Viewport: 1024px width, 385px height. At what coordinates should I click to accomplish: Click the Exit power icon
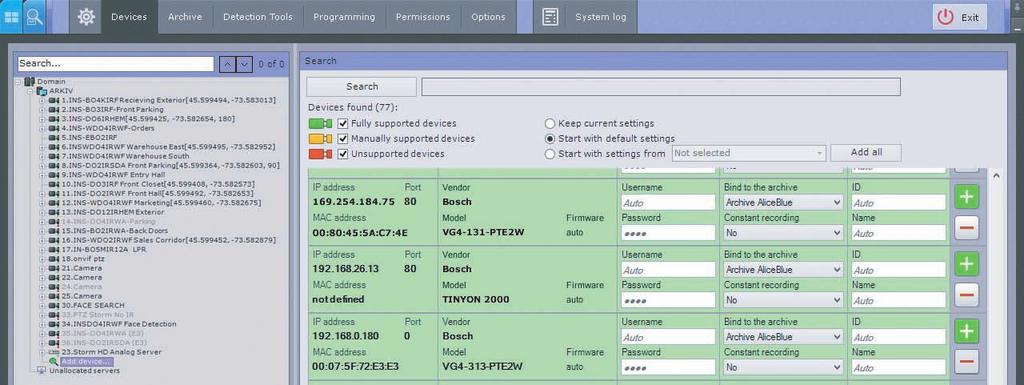[x=945, y=18]
